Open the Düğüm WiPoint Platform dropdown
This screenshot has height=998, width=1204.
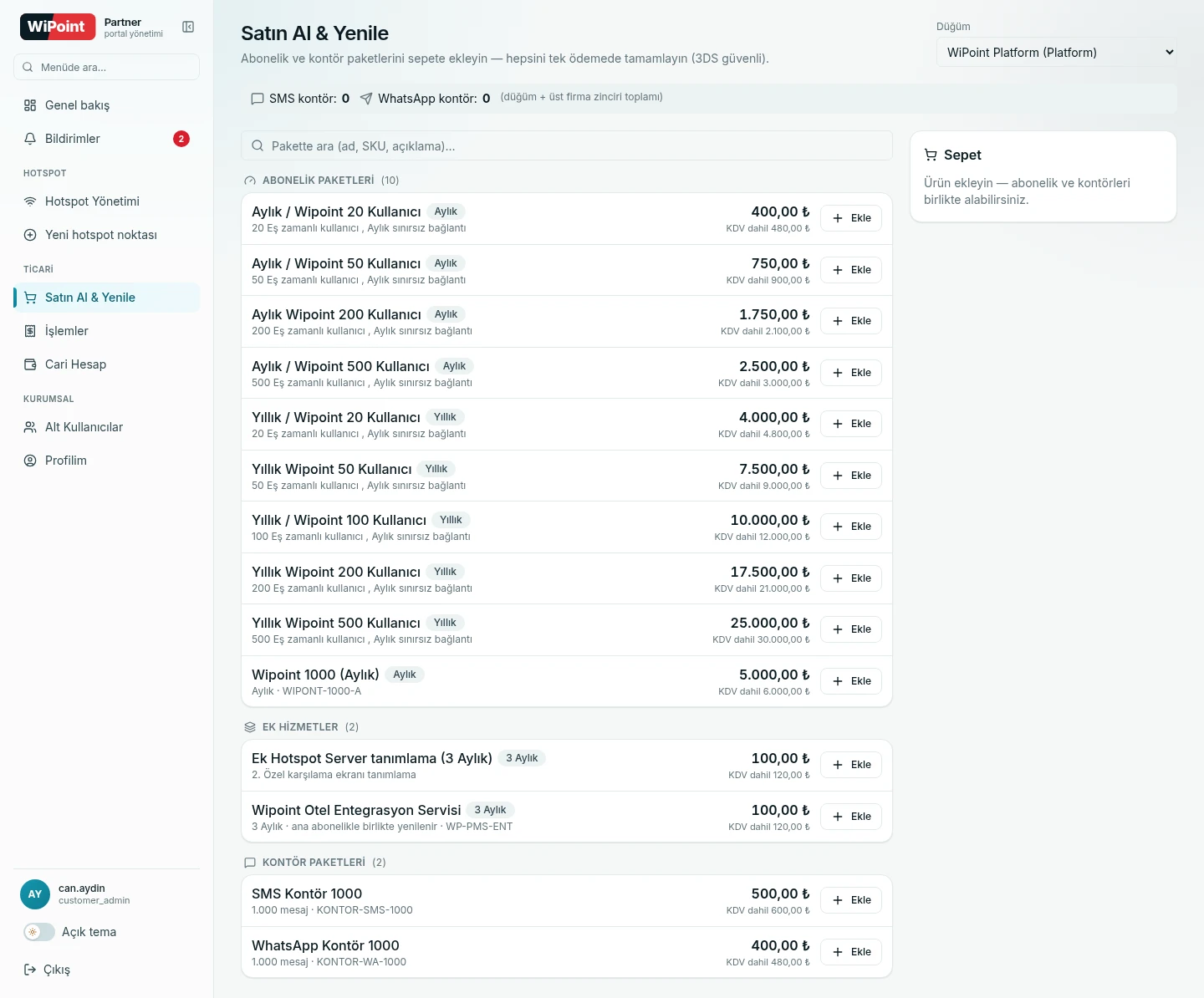click(1057, 52)
